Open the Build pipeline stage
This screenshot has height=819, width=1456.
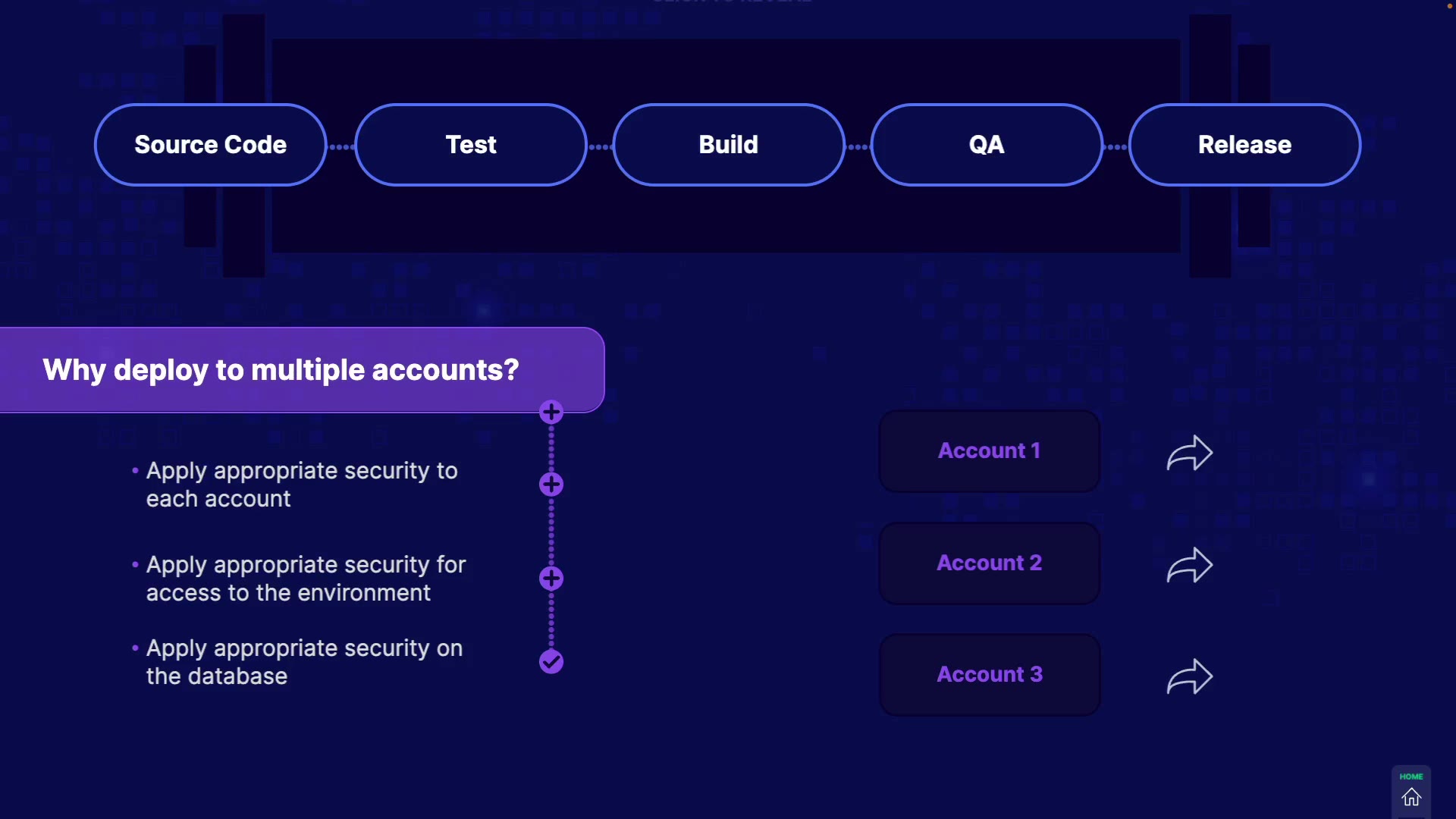[729, 145]
